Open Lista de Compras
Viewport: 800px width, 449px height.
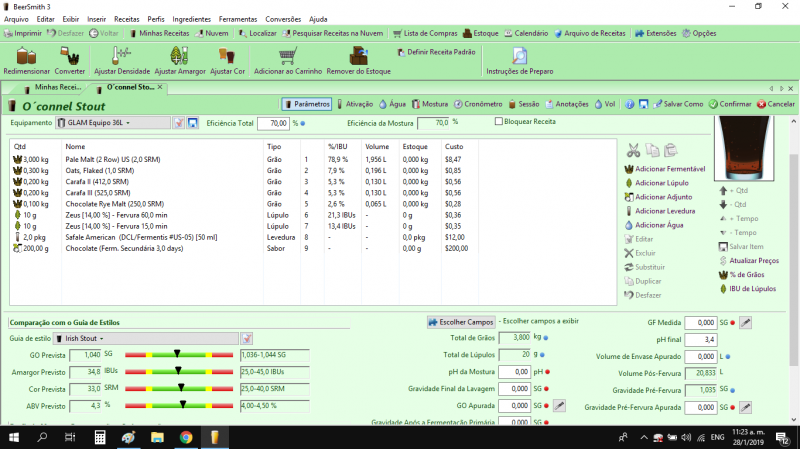[x=425, y=33]
